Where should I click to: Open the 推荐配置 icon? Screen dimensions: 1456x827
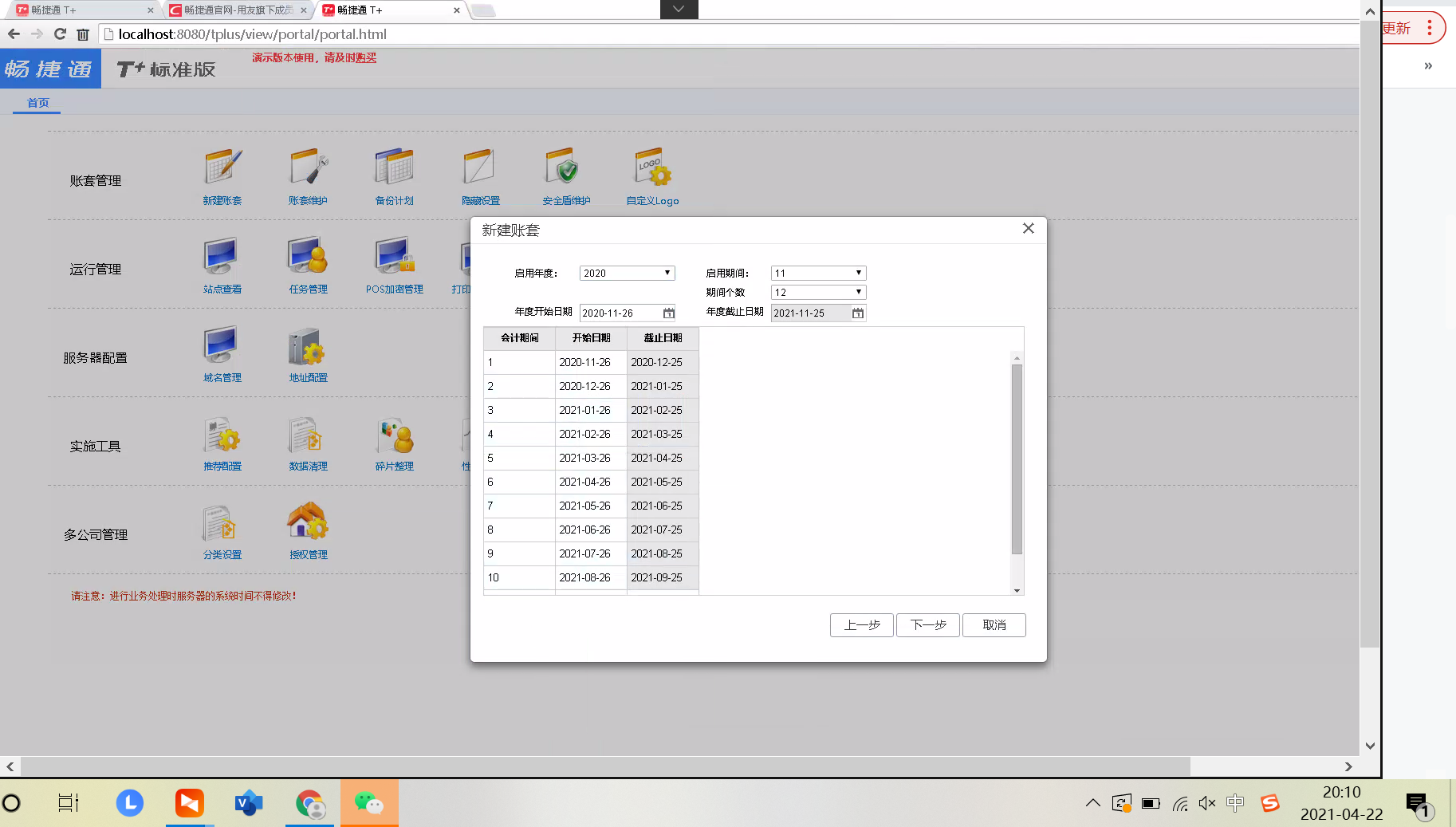222,434
